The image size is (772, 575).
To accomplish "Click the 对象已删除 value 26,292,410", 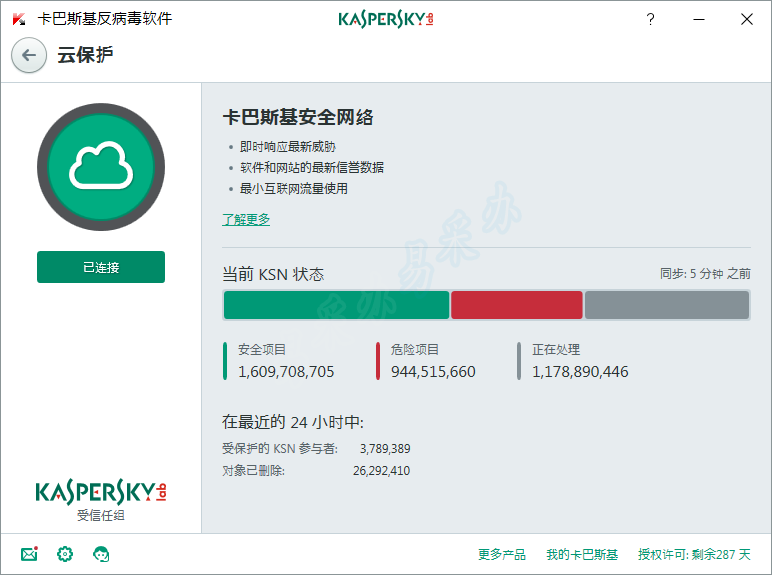I will [x=382, y=471].
